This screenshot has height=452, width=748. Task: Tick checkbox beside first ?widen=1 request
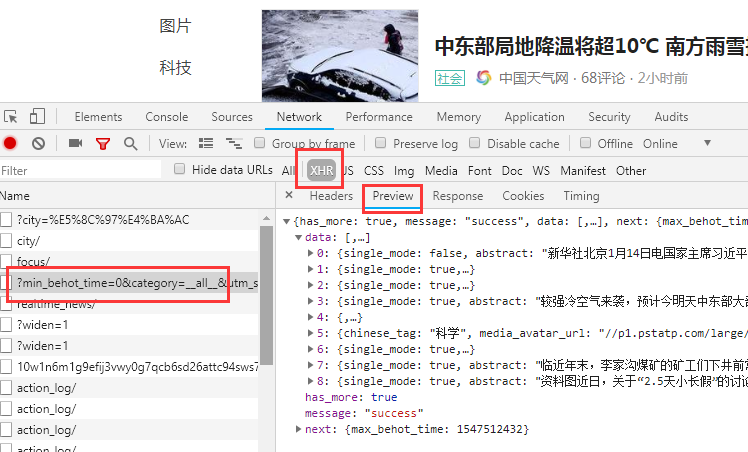pyautogui.click(x=6, y=325)
